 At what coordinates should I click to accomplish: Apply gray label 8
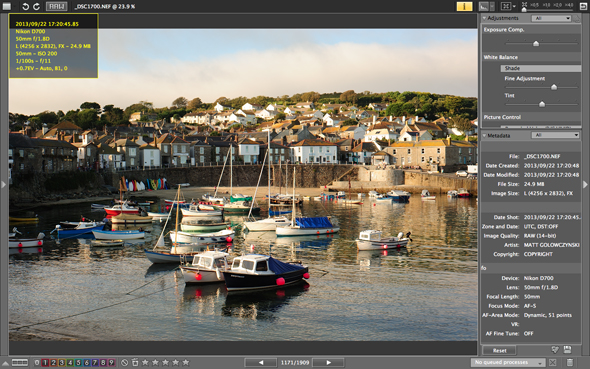point(103,363)
